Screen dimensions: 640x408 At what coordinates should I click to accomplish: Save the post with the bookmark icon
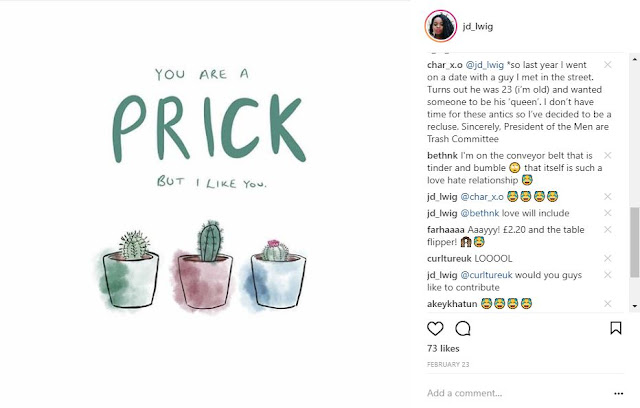(x=617, y=328)
